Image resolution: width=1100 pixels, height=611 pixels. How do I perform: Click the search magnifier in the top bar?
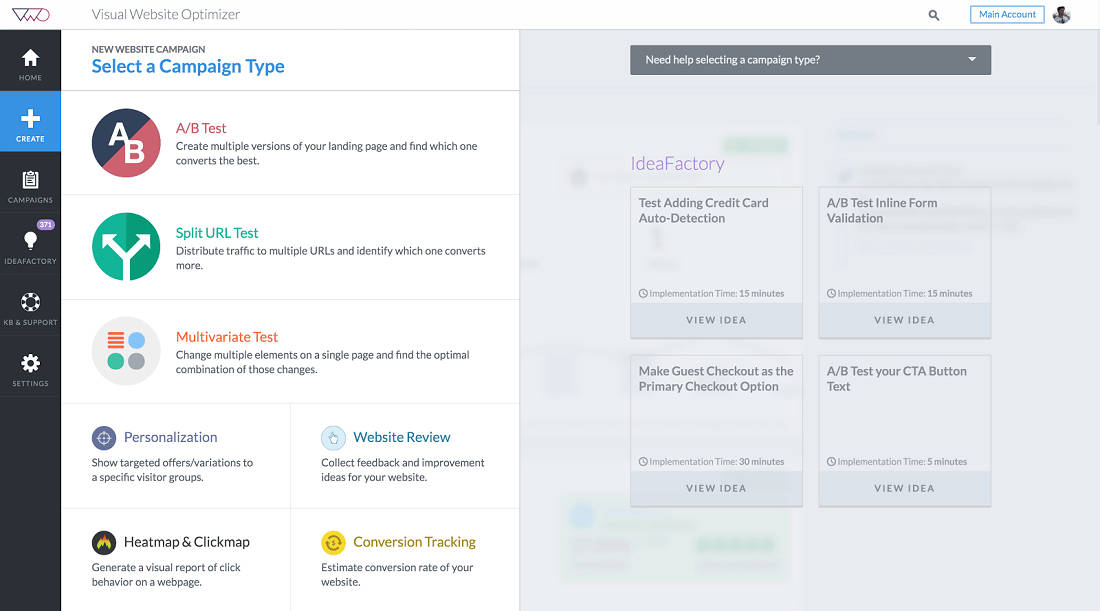click(933, 14)
